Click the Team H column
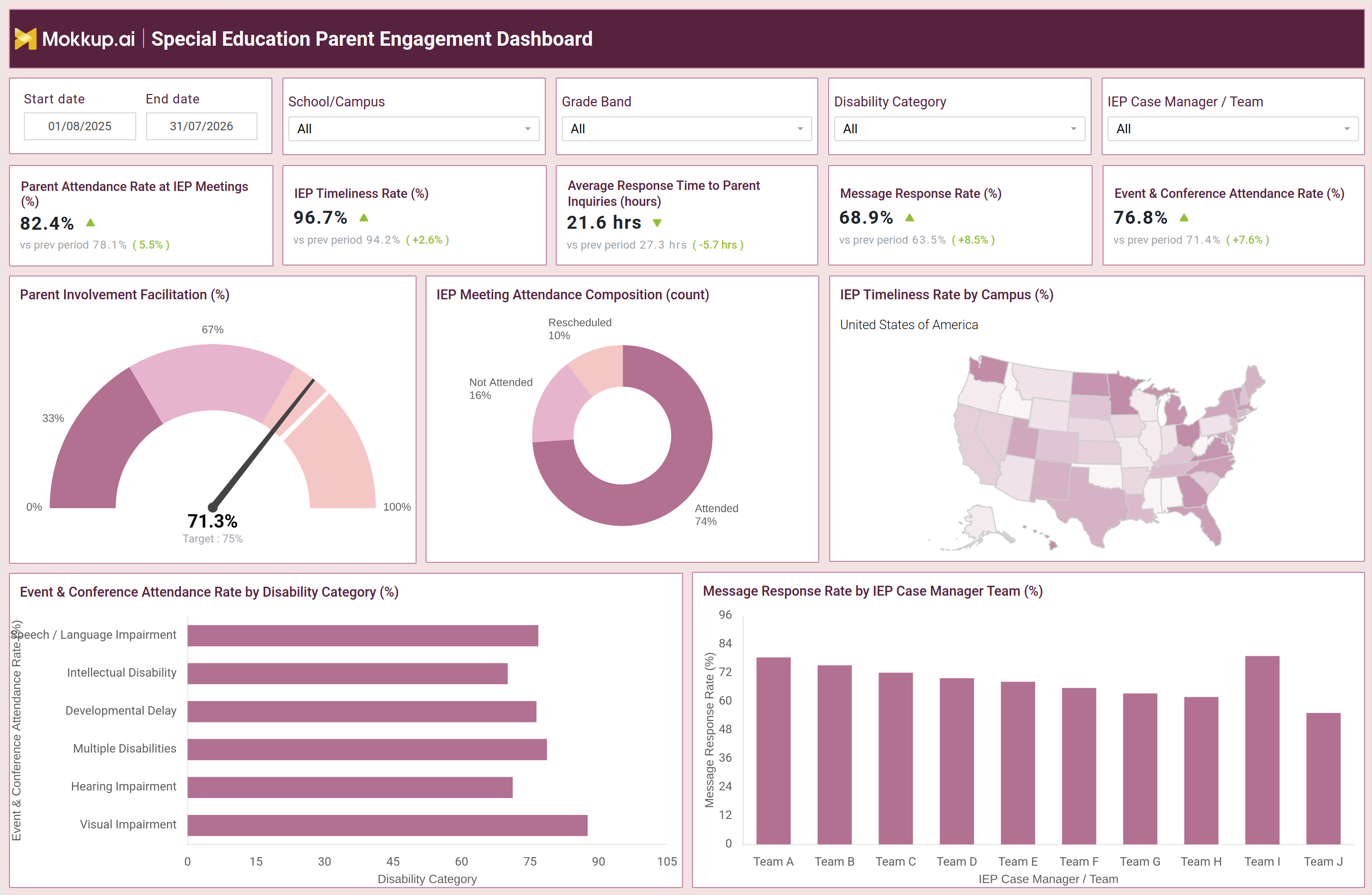 click(1201, 771)
